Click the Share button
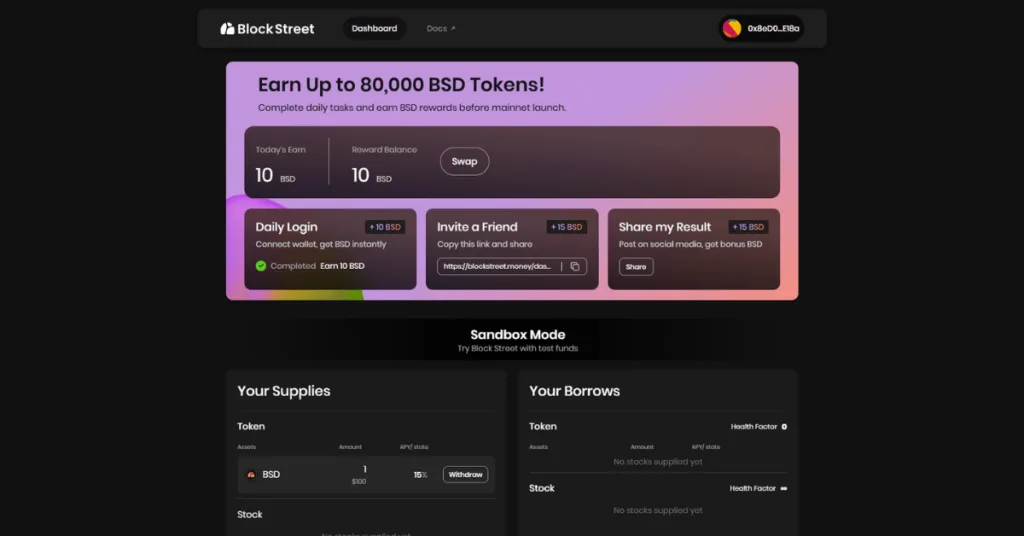 click(635, 266)
